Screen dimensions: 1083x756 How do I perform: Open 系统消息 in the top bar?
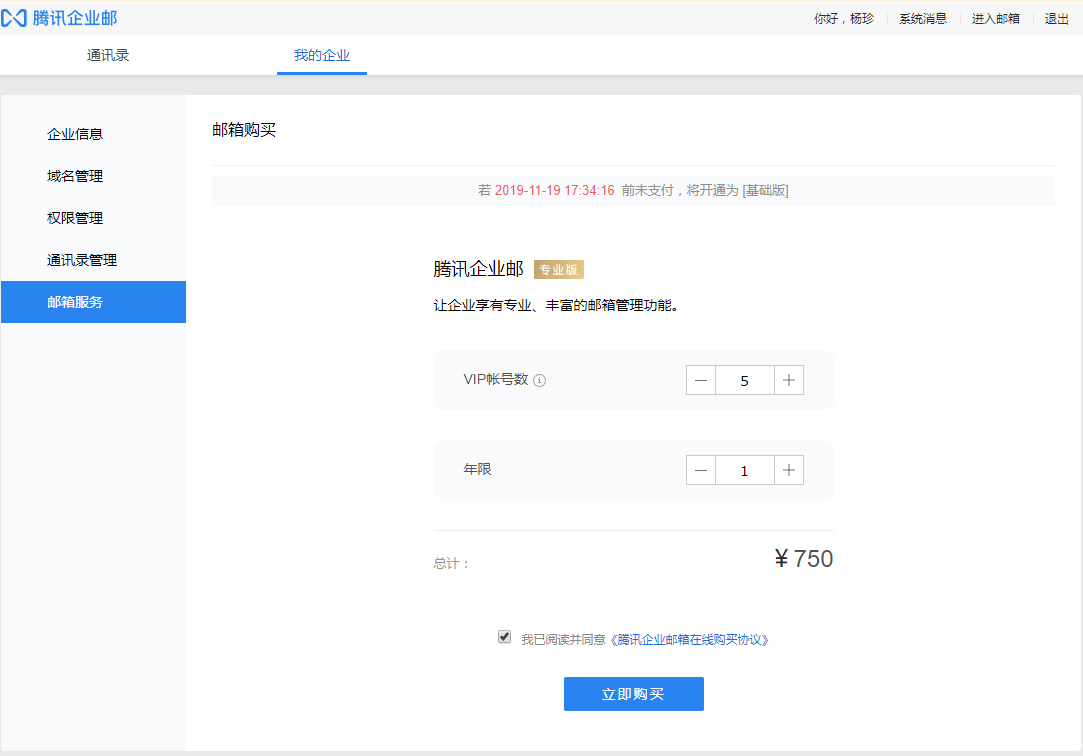(x=923, y=19)
